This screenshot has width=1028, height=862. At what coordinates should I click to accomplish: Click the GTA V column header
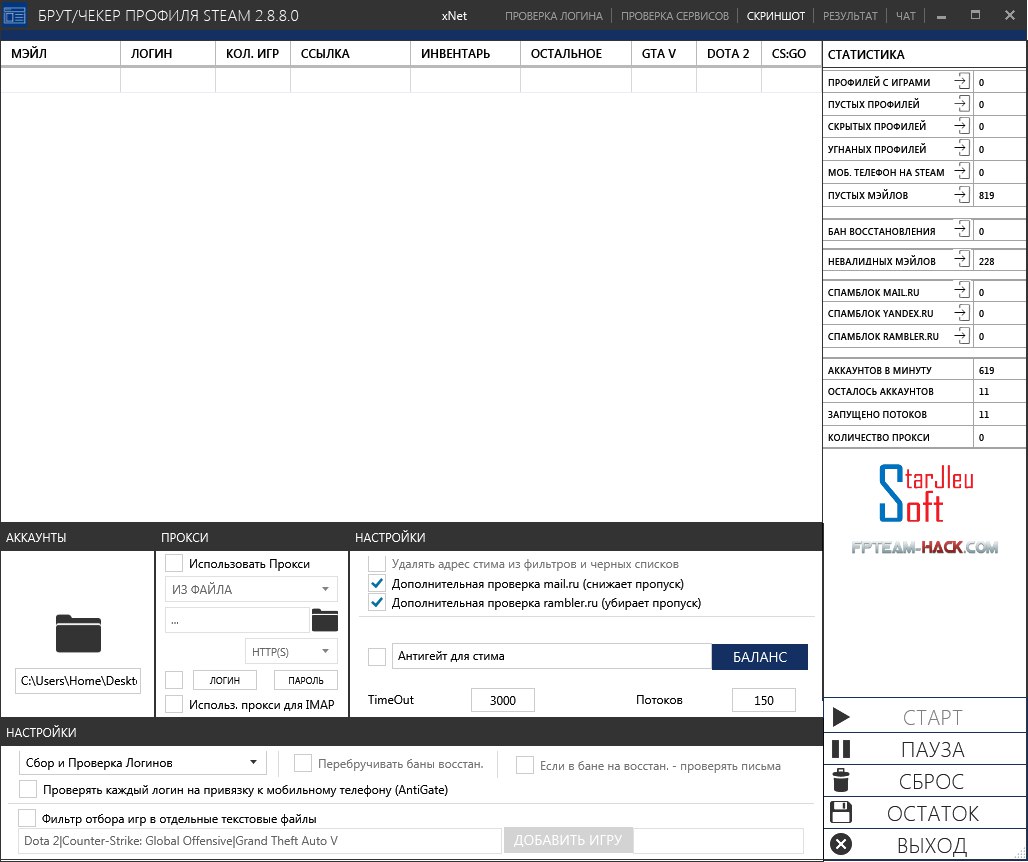663,54
